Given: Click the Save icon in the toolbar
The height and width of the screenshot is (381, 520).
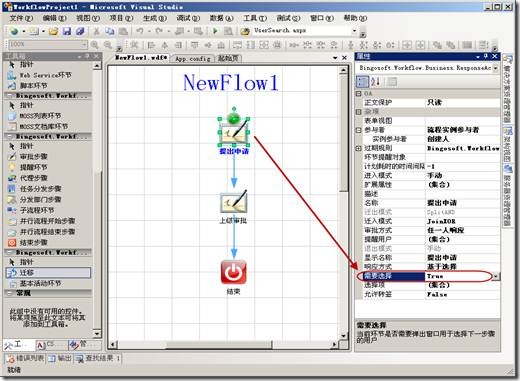Looking at the screenshot, I should 67,31.
